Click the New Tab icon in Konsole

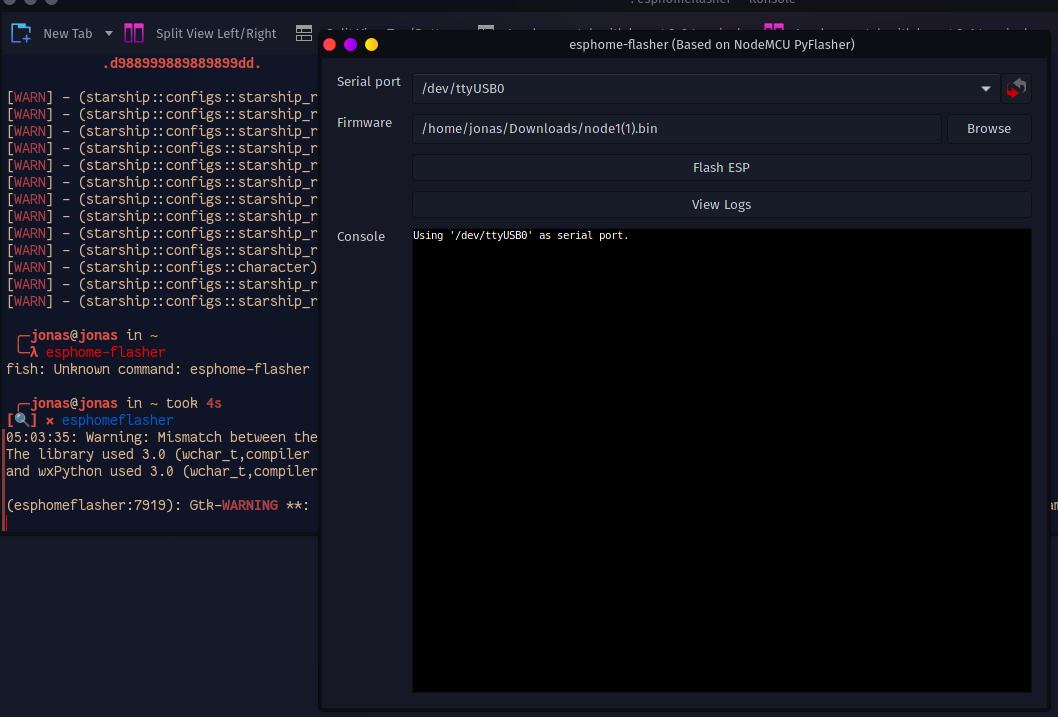click(x=21, y=34)
